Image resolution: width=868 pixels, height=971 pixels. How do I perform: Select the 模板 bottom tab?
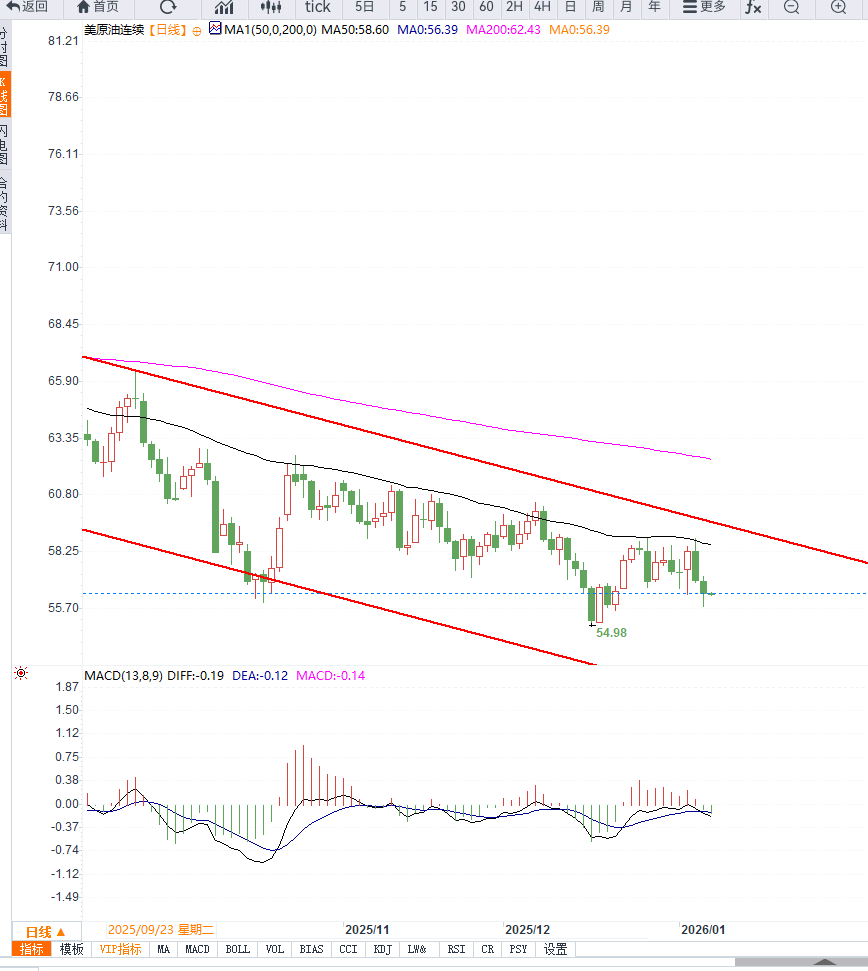(x=72, y=949)
